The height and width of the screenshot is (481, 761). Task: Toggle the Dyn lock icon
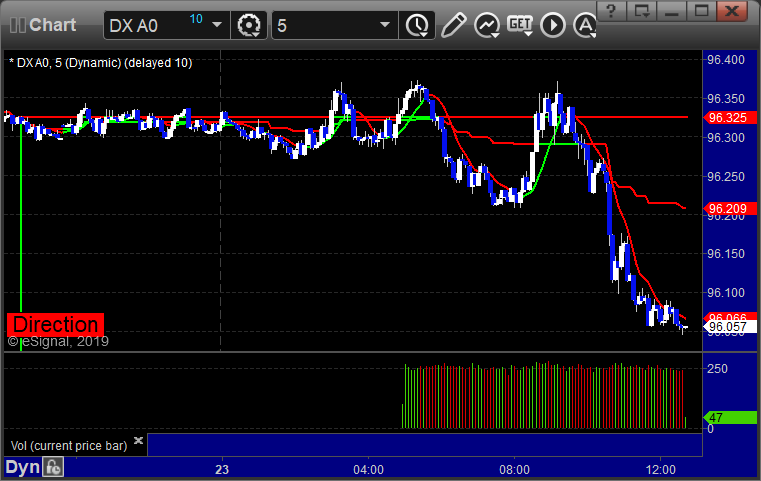point(53,467)
